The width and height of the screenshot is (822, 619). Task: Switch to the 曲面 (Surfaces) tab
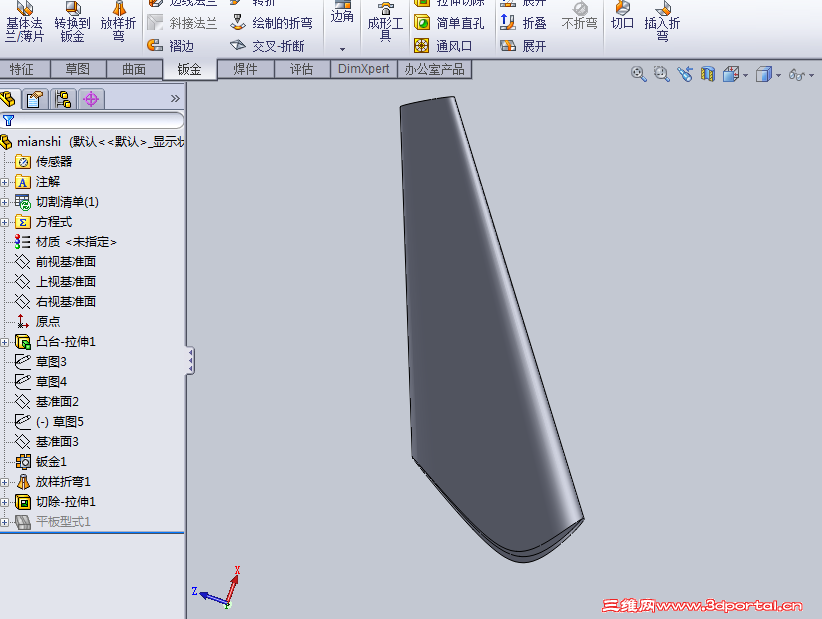(x=134, y=69)
